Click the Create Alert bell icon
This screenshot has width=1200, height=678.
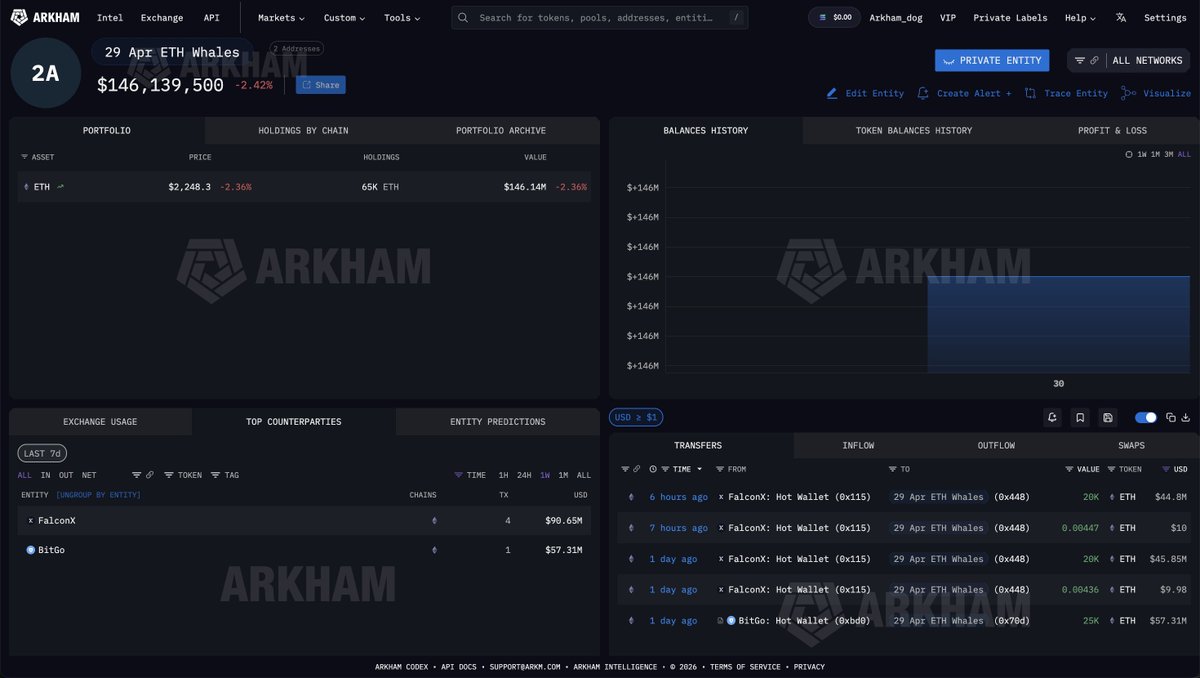point(924,93)
